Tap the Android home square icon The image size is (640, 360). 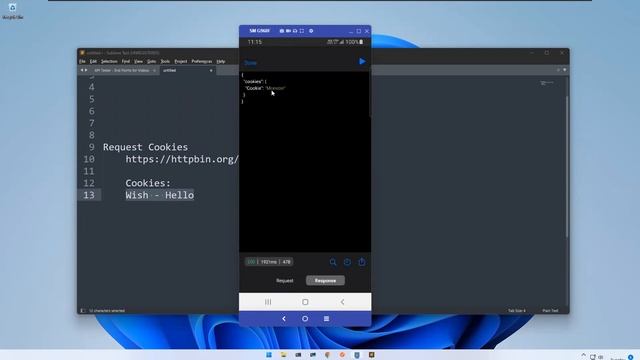(x=305, y=302)
